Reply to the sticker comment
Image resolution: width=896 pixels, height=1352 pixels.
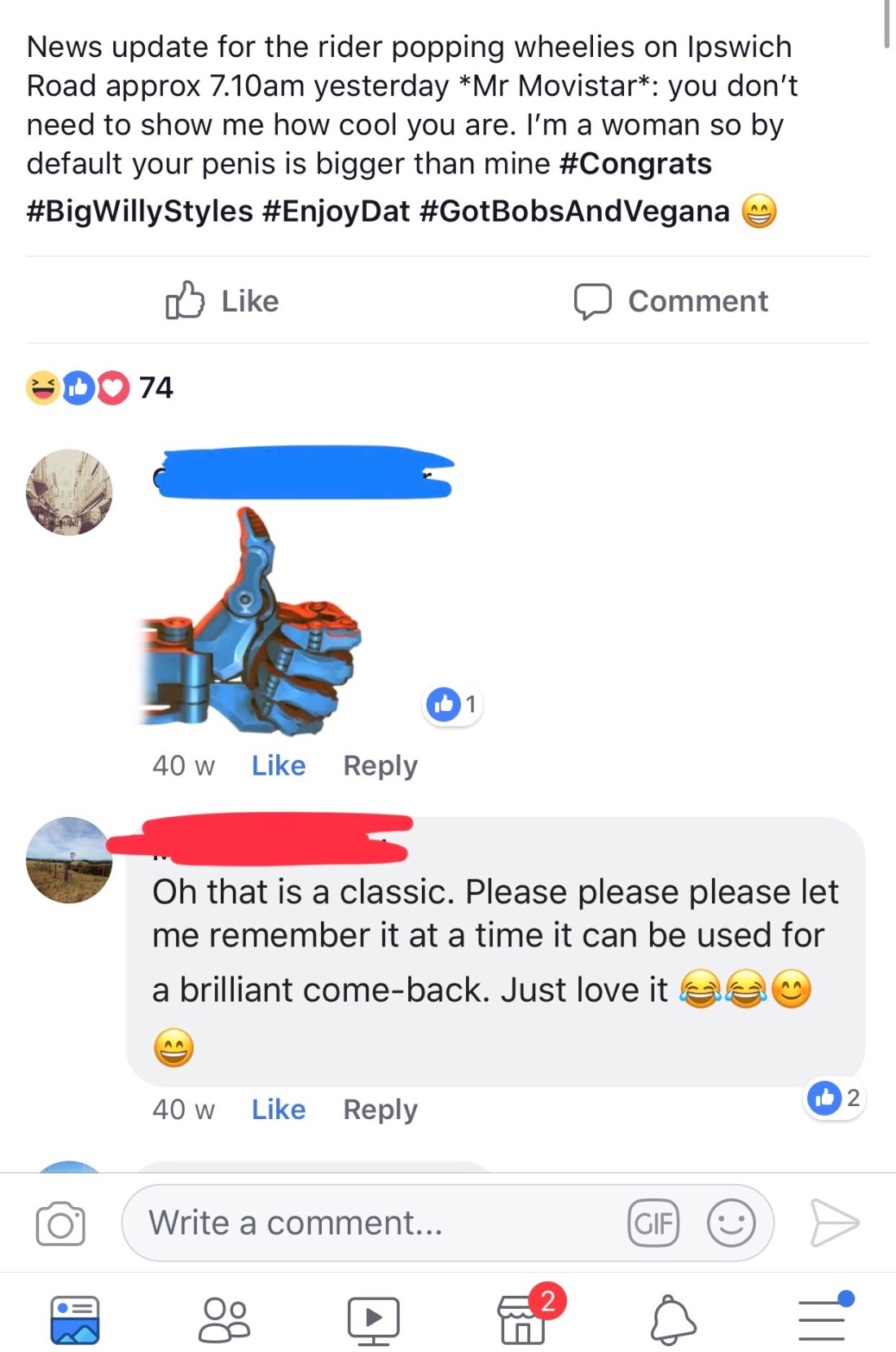coord(380,766)
